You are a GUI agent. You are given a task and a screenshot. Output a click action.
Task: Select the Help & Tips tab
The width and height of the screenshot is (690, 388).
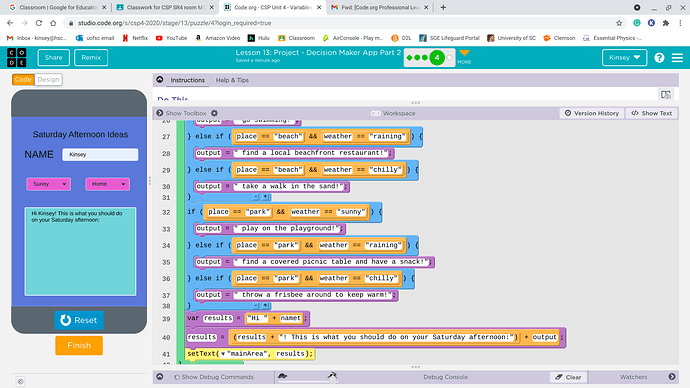point(232,80)
